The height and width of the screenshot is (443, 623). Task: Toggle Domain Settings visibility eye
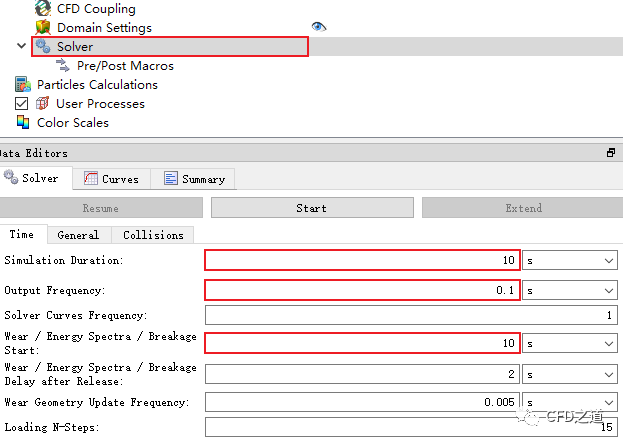(319, 28)
